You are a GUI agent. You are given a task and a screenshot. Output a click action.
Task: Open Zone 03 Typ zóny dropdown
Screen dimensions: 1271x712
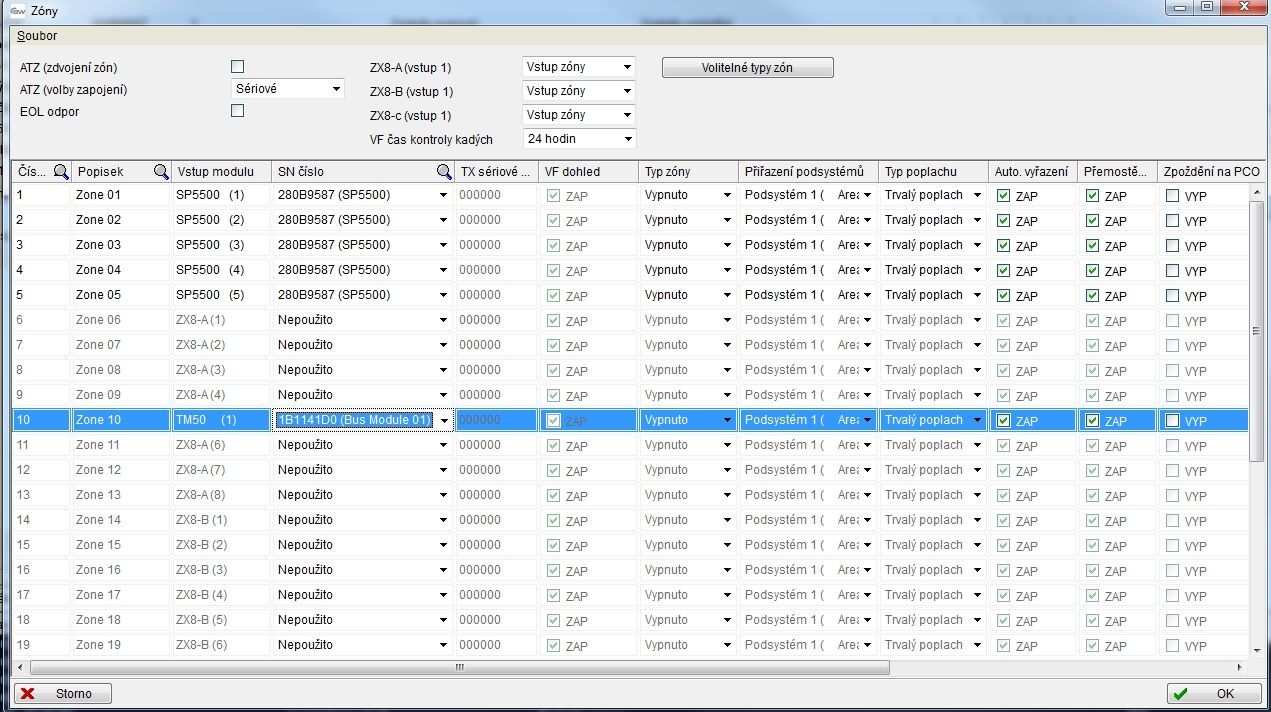[688, 245]
